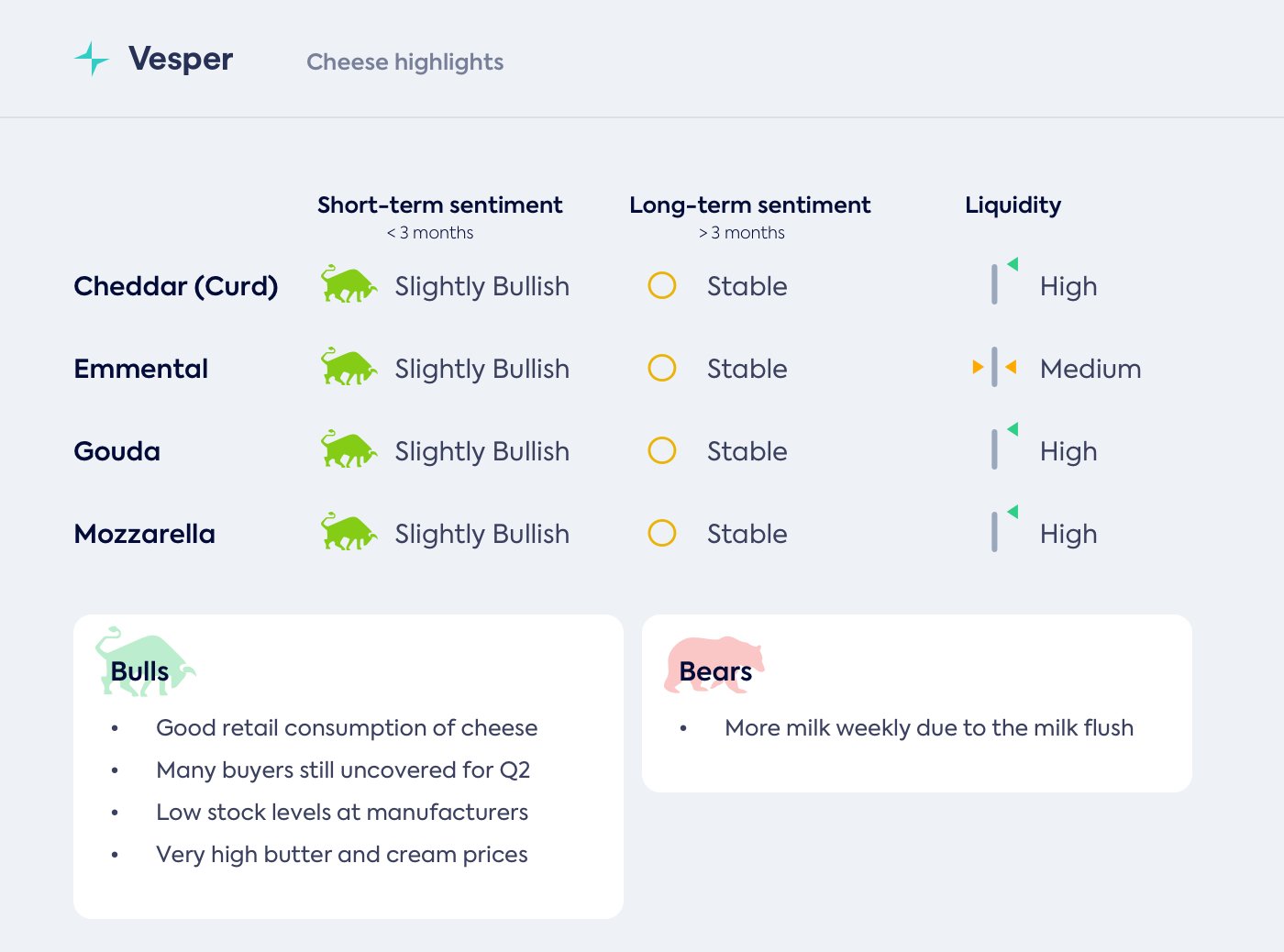
Task: Select the Short-term sentiment column header
Action: [x=439, y=205]
